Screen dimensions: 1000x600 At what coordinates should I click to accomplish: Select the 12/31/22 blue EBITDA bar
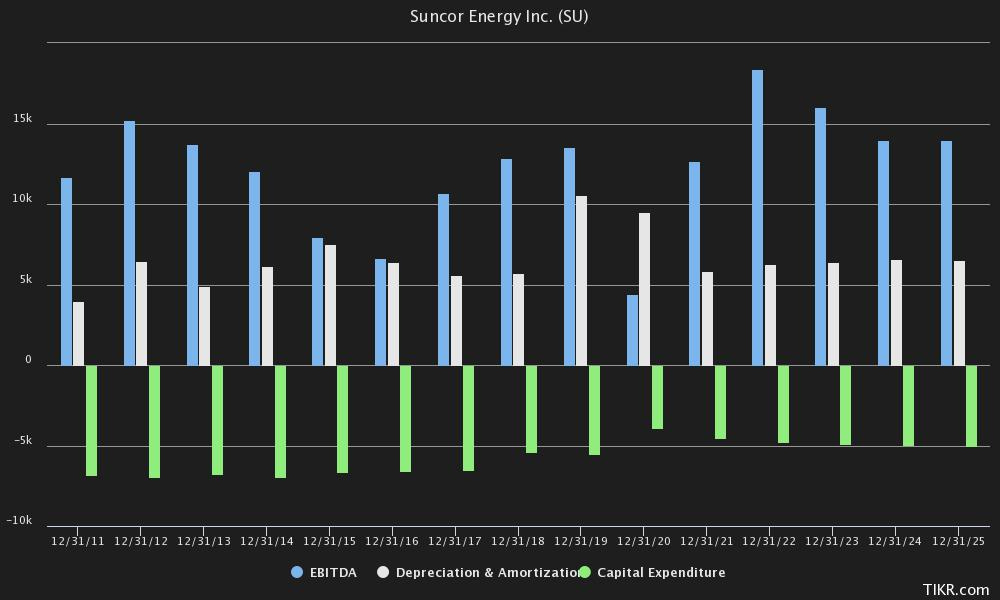pos(757,217)
